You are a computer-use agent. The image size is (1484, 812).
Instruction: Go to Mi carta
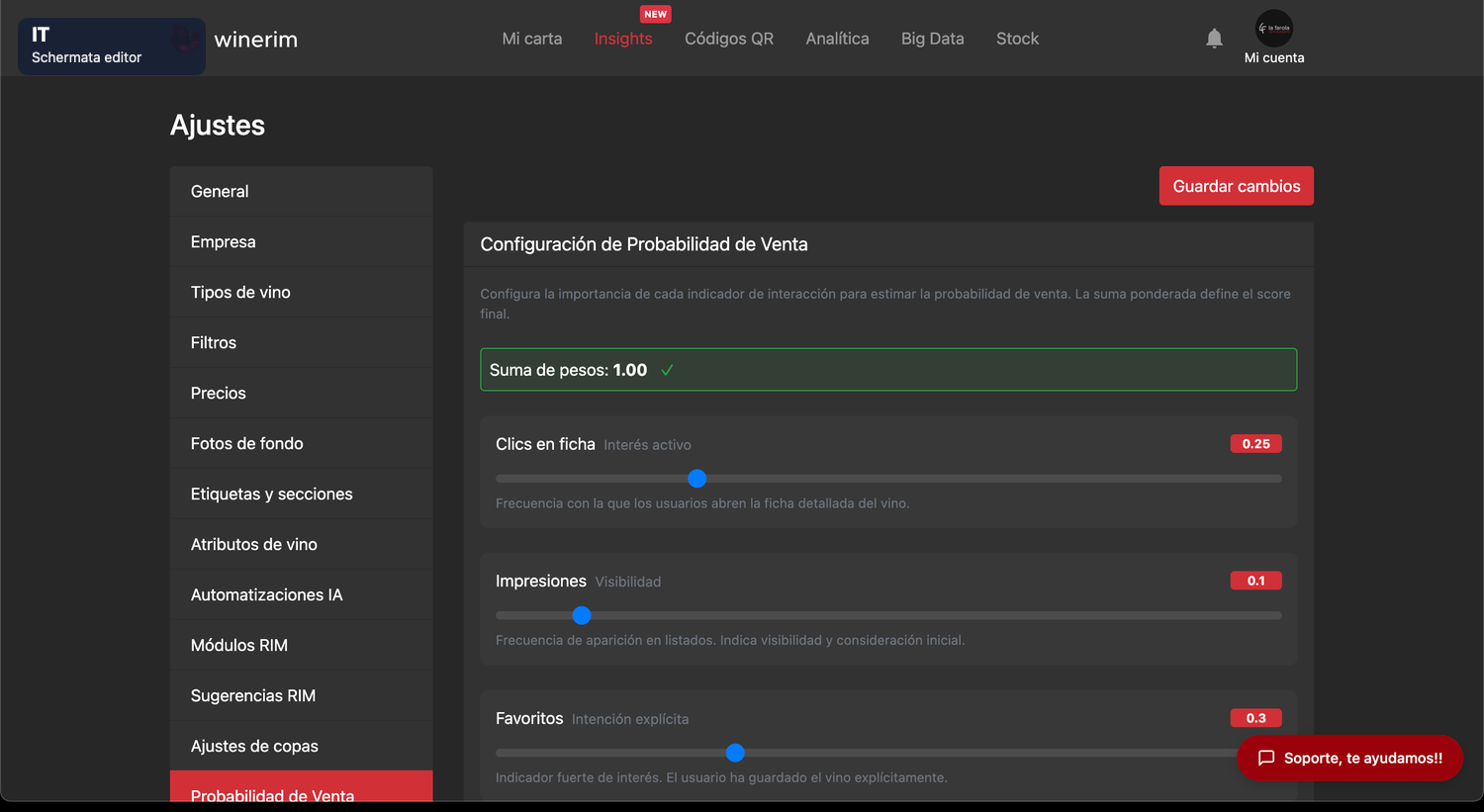(532, 39)
